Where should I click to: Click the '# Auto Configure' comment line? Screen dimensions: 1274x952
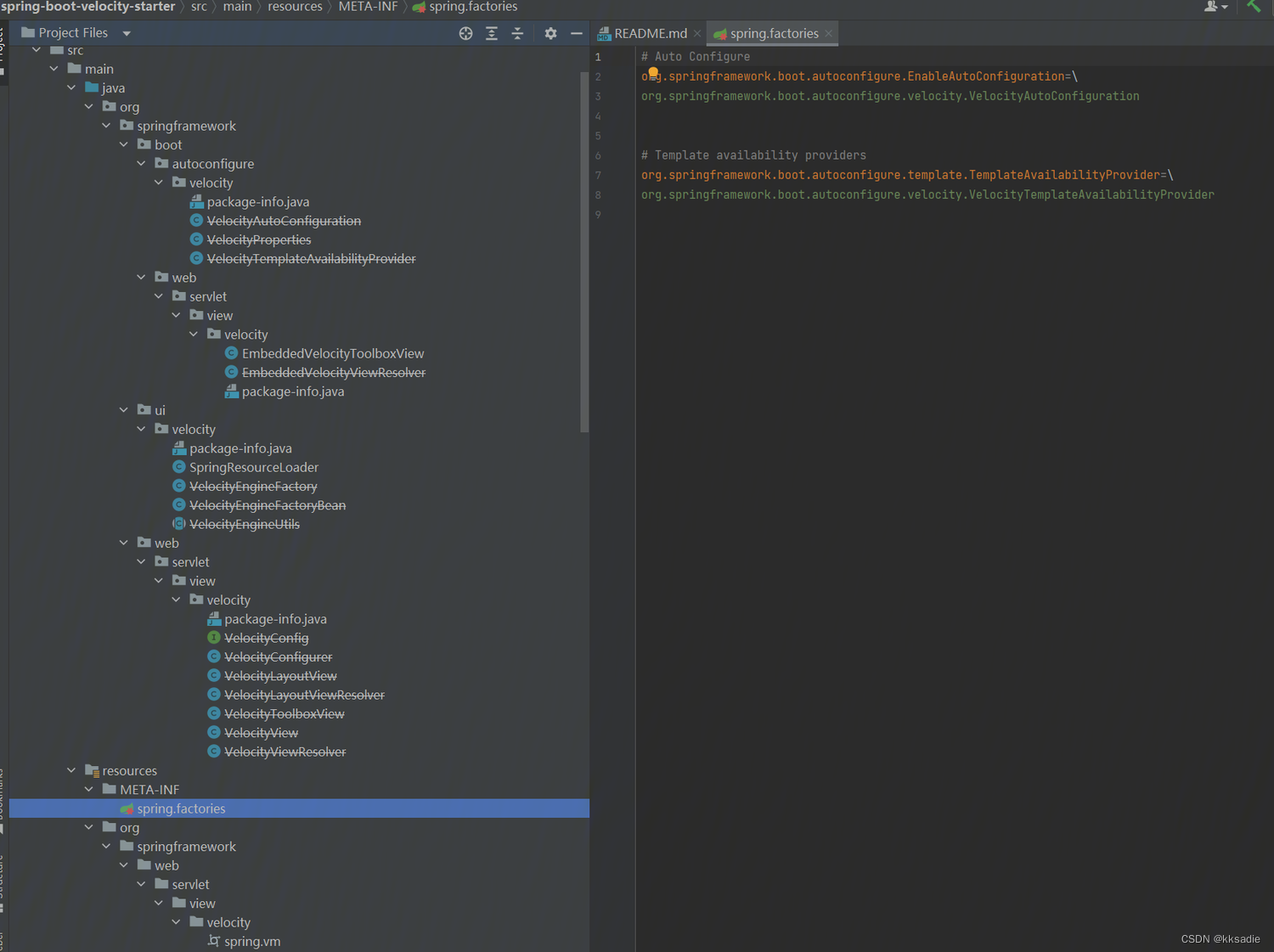pyautogui.click(x=696, y=56)
